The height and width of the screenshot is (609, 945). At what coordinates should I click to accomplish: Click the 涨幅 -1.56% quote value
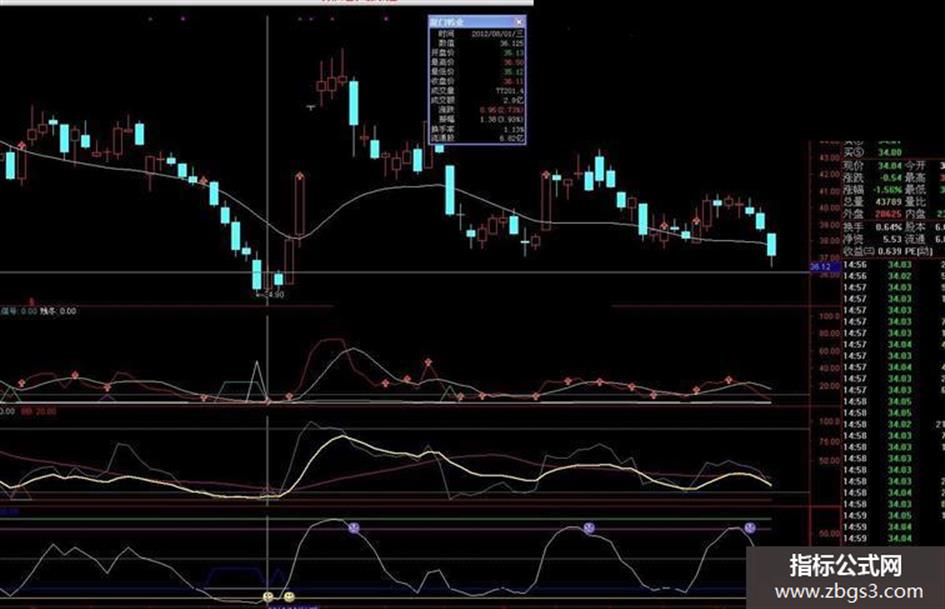coord(887,189)
